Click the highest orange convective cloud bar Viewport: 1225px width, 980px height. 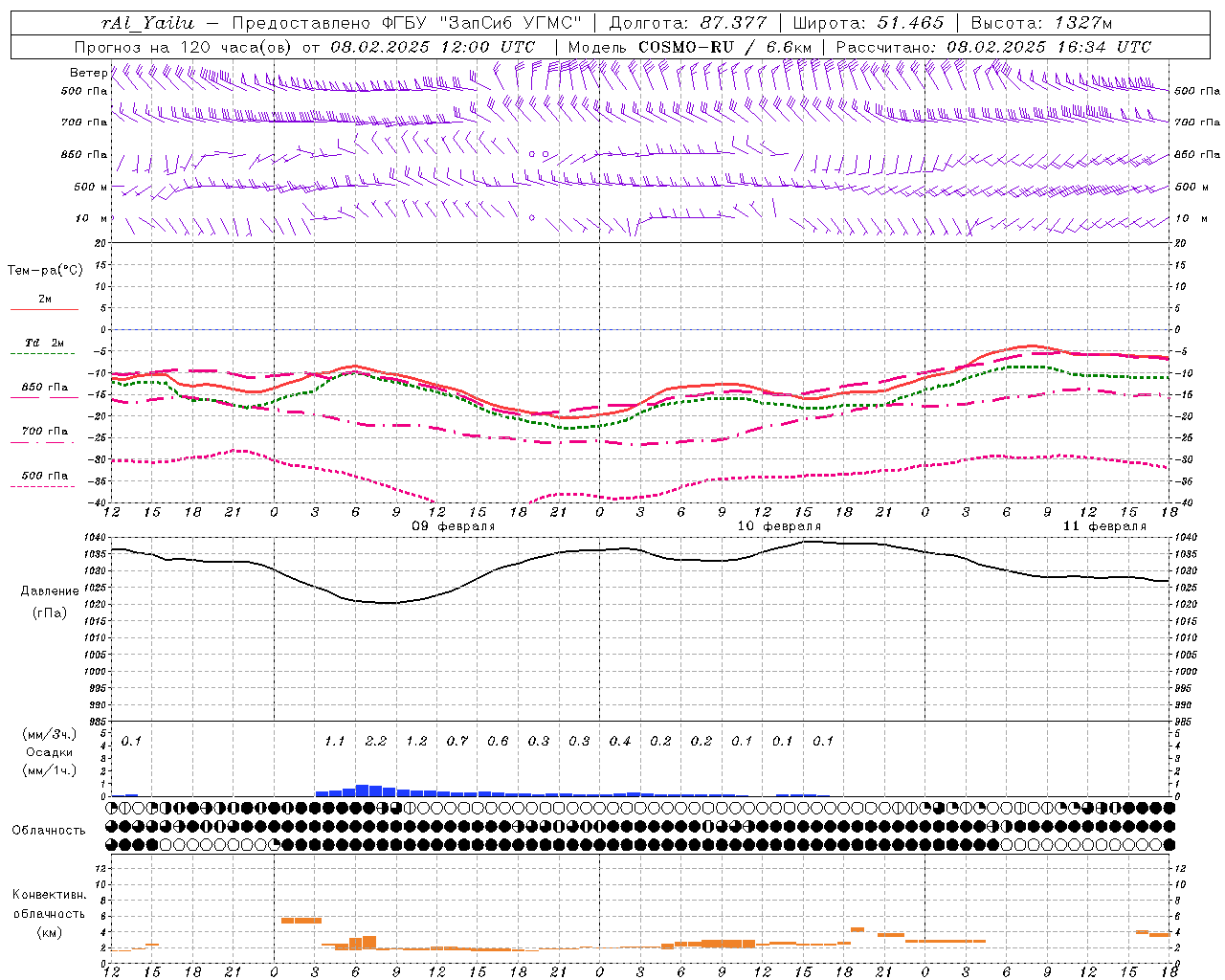pyautogui.click(x=301, y=921)
